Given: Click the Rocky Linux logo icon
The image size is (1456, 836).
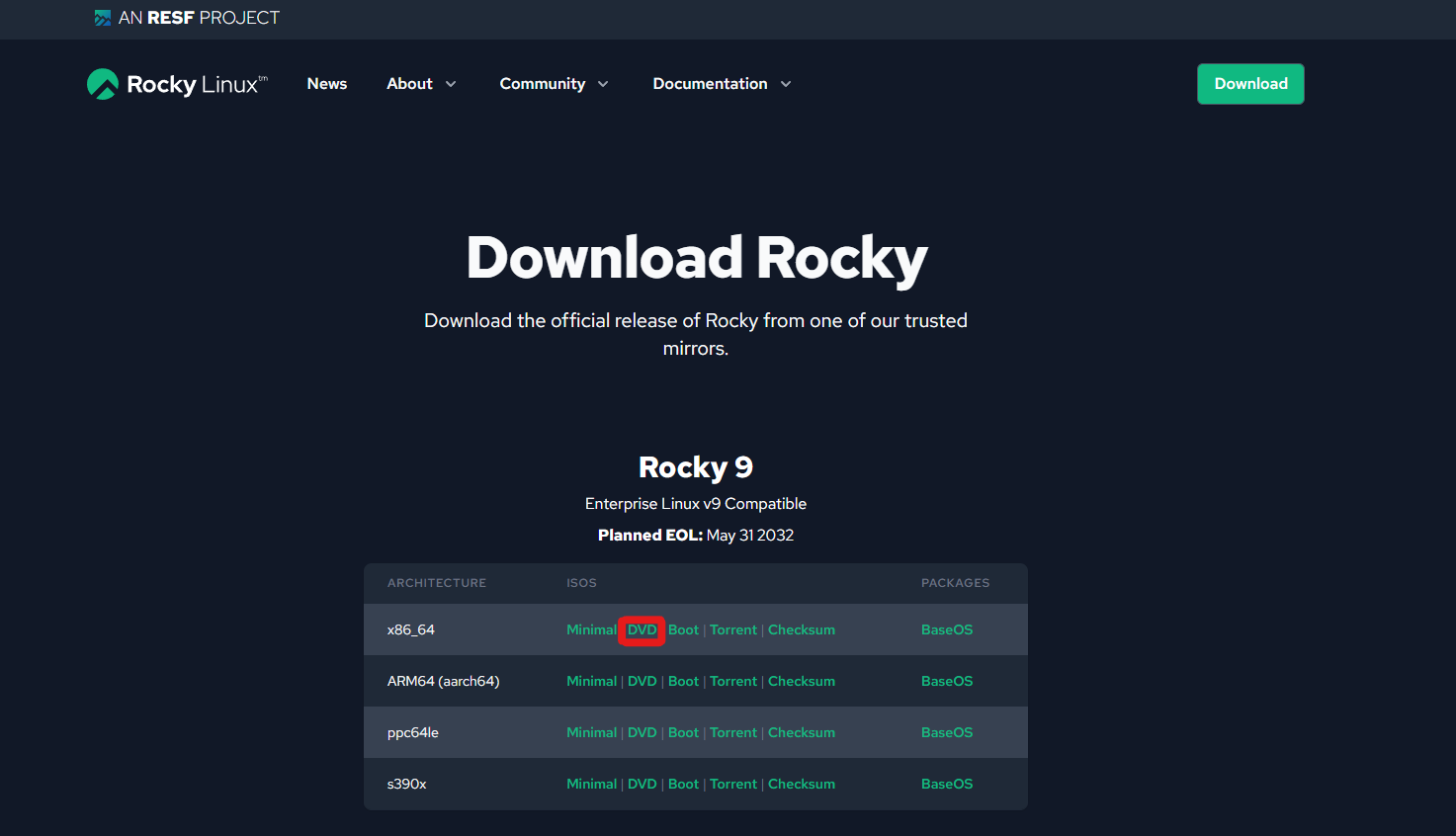Looking at the screenshot, I should pos(103,84).
